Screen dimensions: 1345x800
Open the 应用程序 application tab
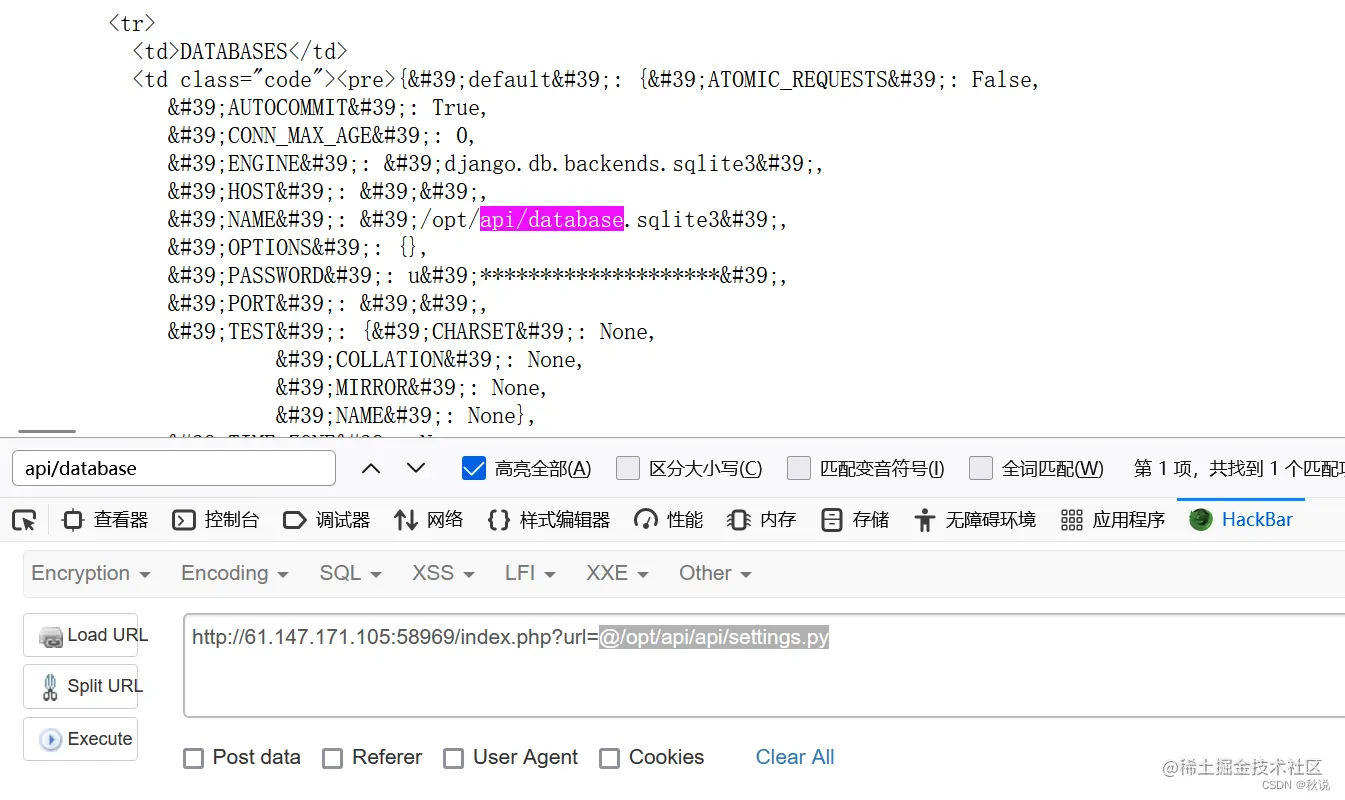(x=1113, y=520)
